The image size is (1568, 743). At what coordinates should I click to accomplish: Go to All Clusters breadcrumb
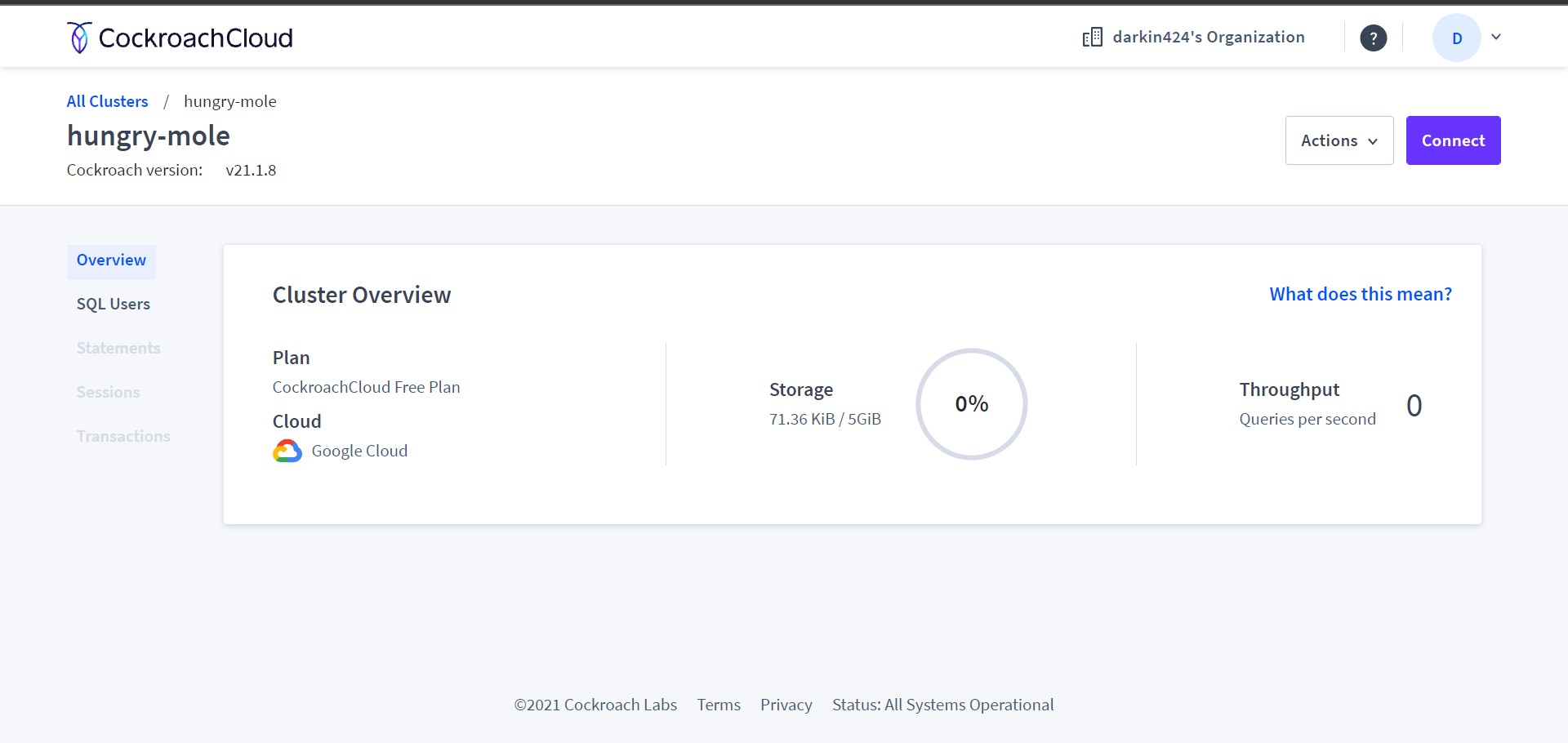pyautogui.click(x=107, y=101)
